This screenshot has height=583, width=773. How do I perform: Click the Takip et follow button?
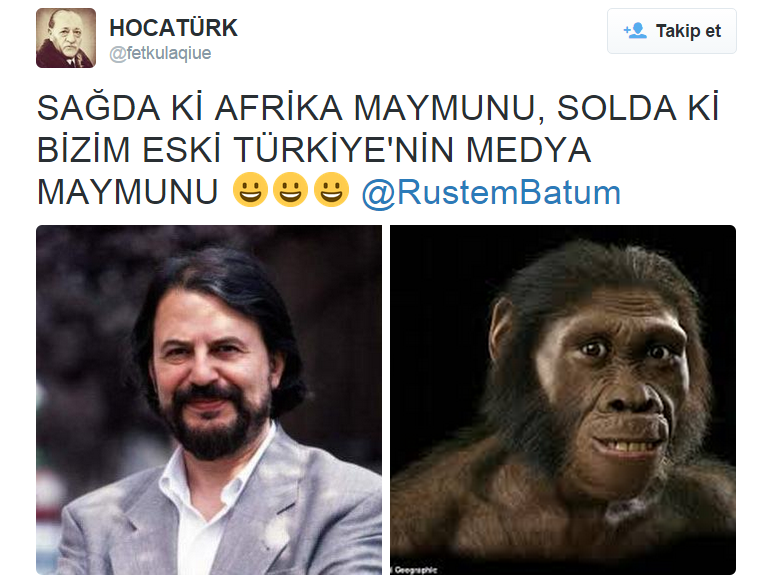[671, 31]
